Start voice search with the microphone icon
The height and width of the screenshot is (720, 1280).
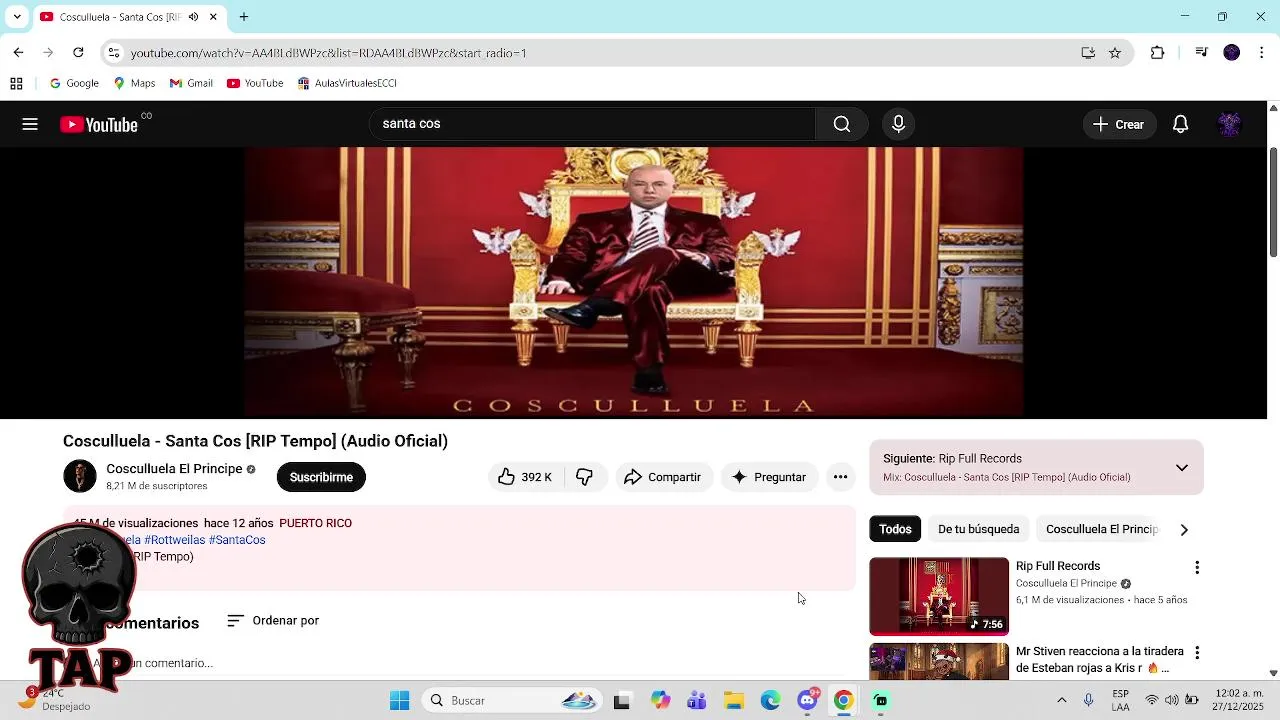click(x=898, y=124)
